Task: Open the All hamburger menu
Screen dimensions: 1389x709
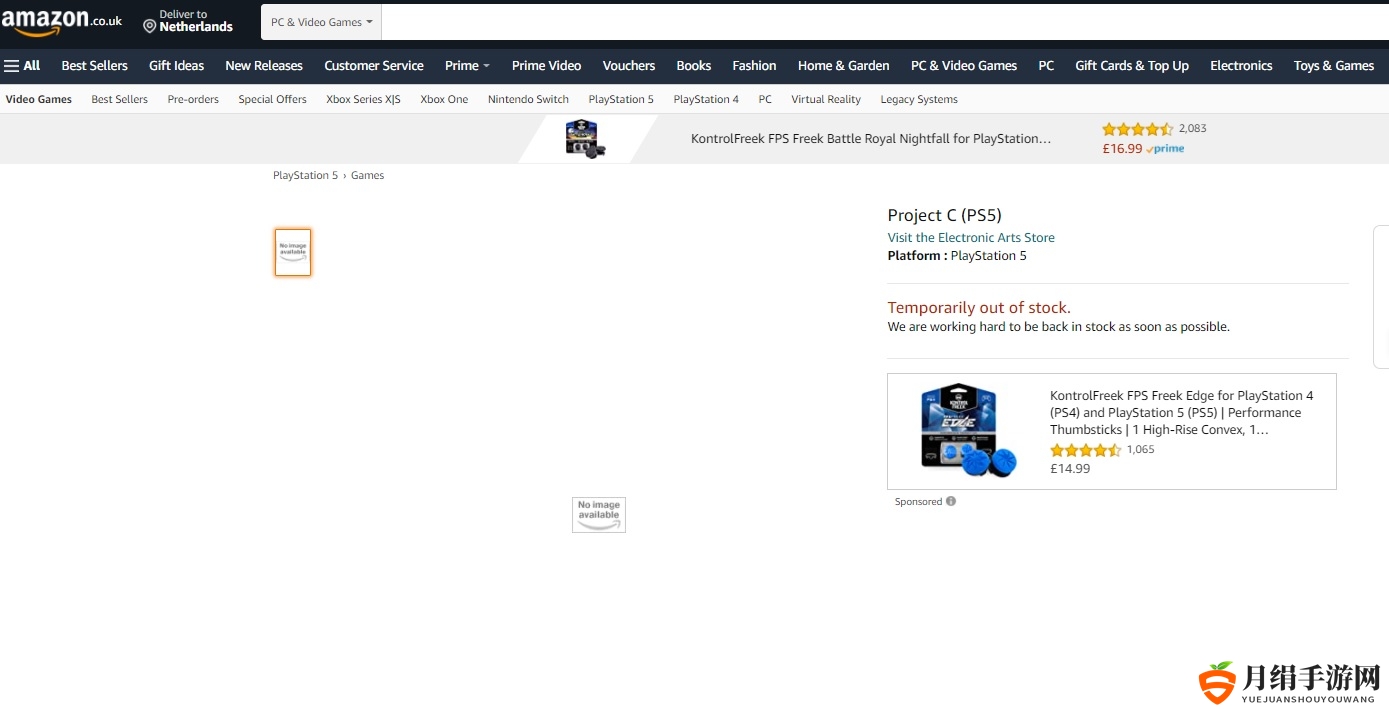Action: click(22, 66)
